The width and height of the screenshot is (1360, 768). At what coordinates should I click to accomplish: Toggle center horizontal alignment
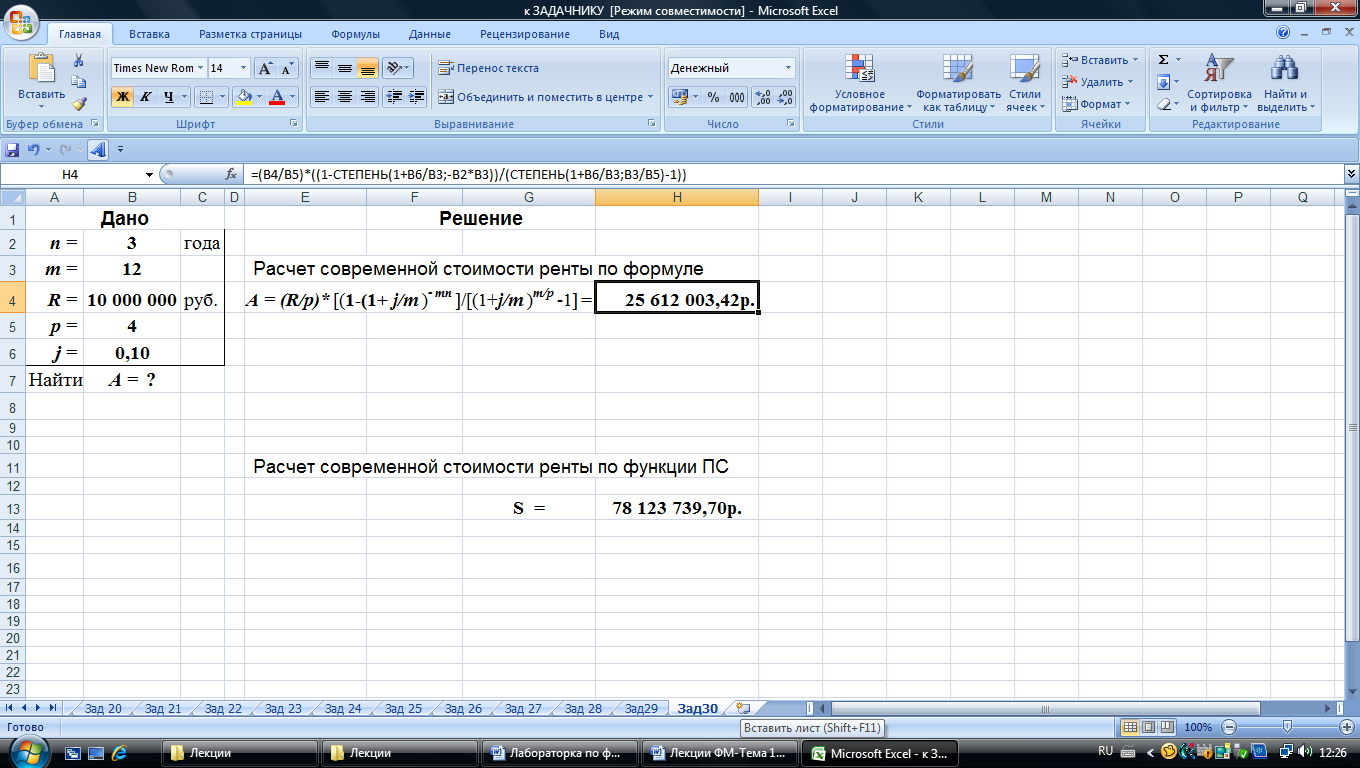[x=345, y=97]
